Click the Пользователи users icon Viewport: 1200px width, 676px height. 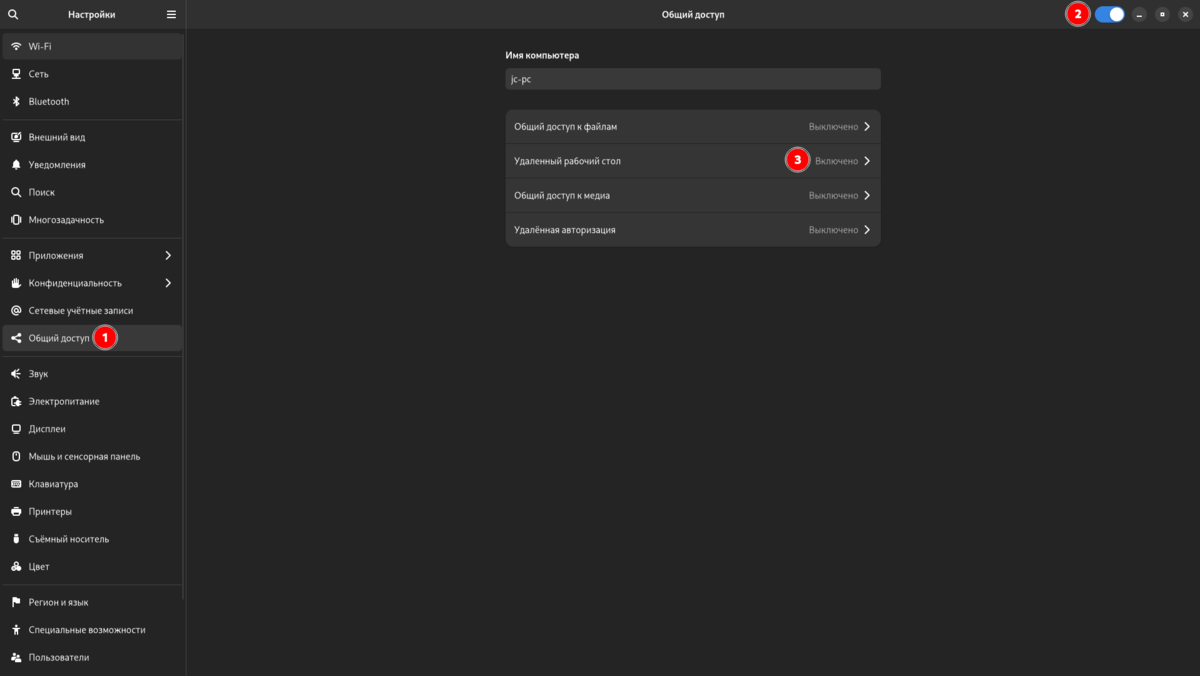(16, 657)
